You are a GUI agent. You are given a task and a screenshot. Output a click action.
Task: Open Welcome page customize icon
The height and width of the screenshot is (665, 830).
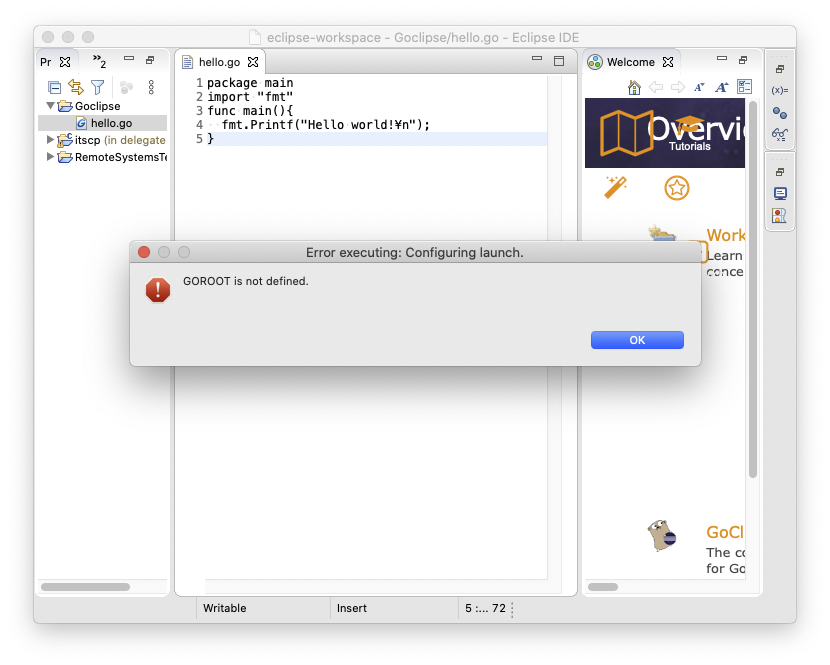pyautogui.click(x=744, y=88)
